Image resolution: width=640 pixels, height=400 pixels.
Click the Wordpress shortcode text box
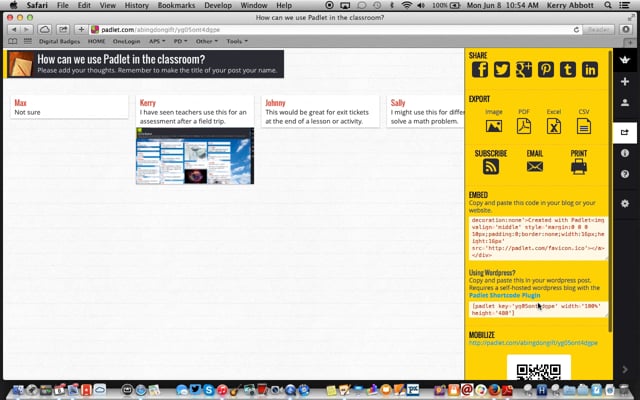pos(538,309)
